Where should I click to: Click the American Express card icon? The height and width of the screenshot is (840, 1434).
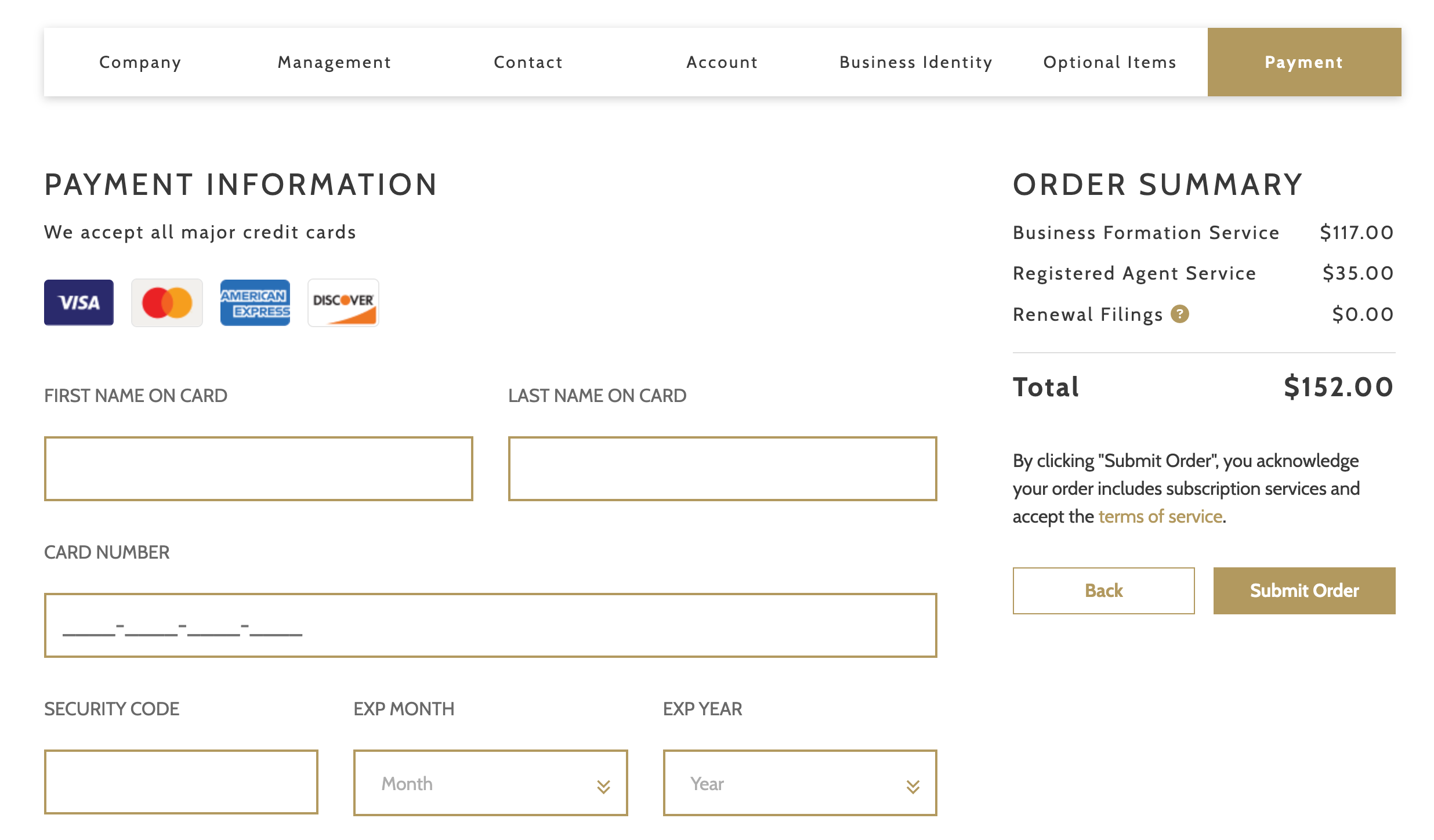click(x=255, y=302)
